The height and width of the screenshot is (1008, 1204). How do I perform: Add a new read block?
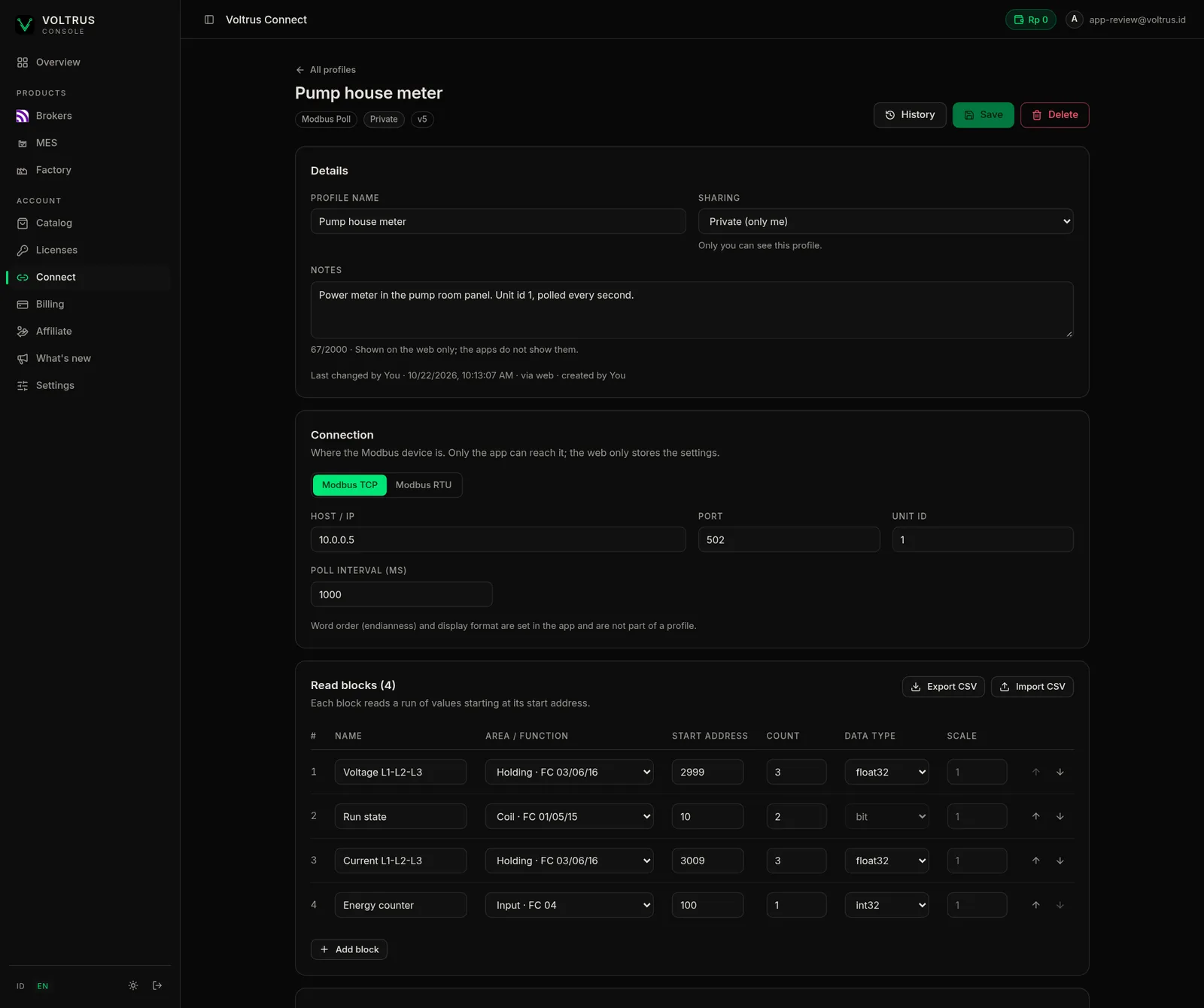pos(349,949)
